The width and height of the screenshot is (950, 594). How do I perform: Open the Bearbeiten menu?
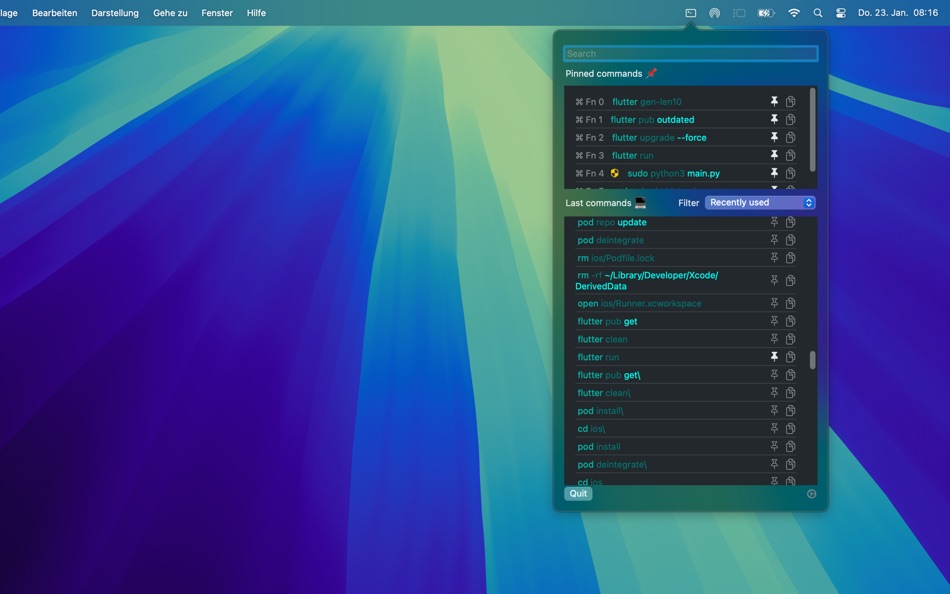[55, 13]
